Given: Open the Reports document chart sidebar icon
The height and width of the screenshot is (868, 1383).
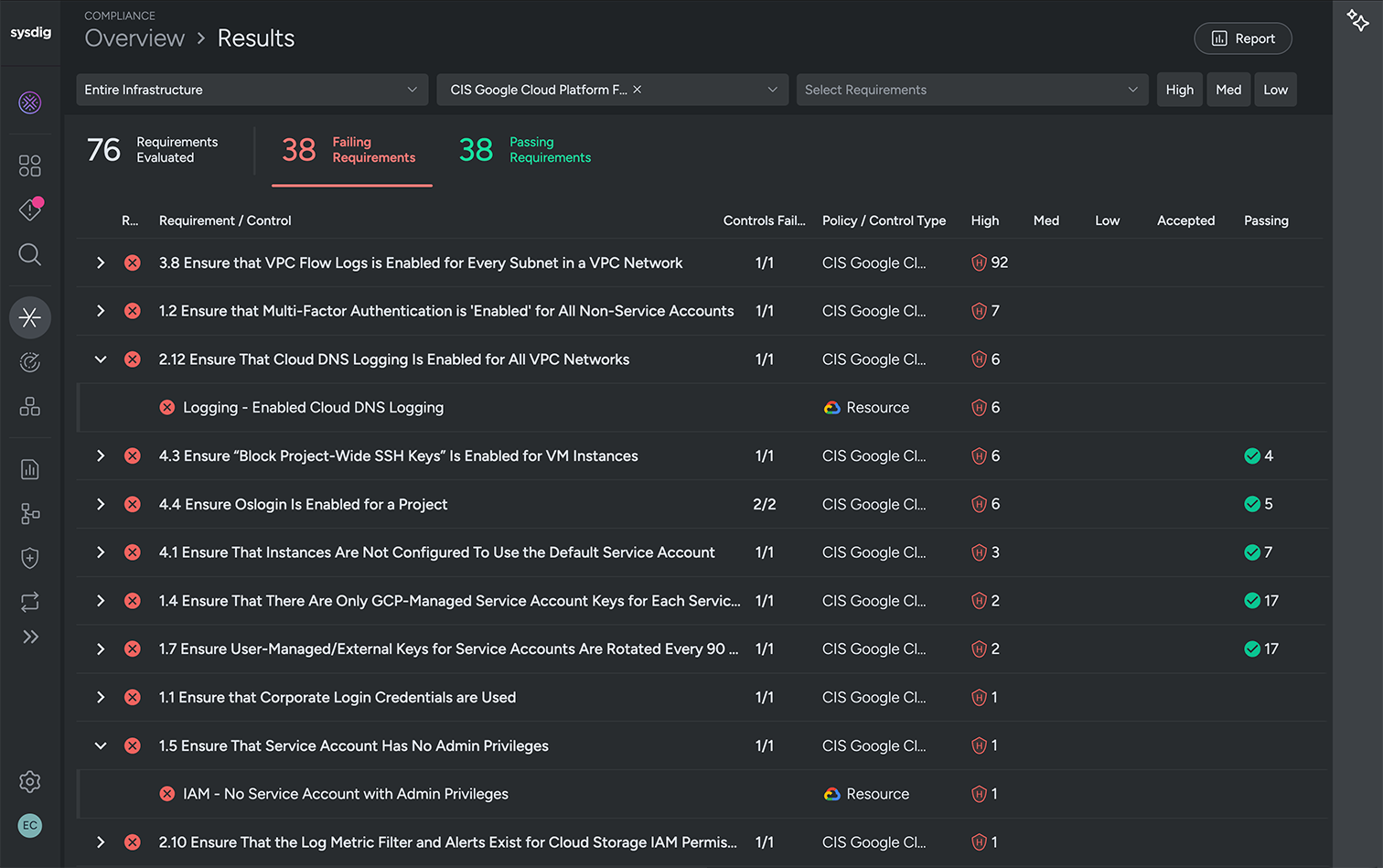Looking at the screenshot, I should 30,469.
